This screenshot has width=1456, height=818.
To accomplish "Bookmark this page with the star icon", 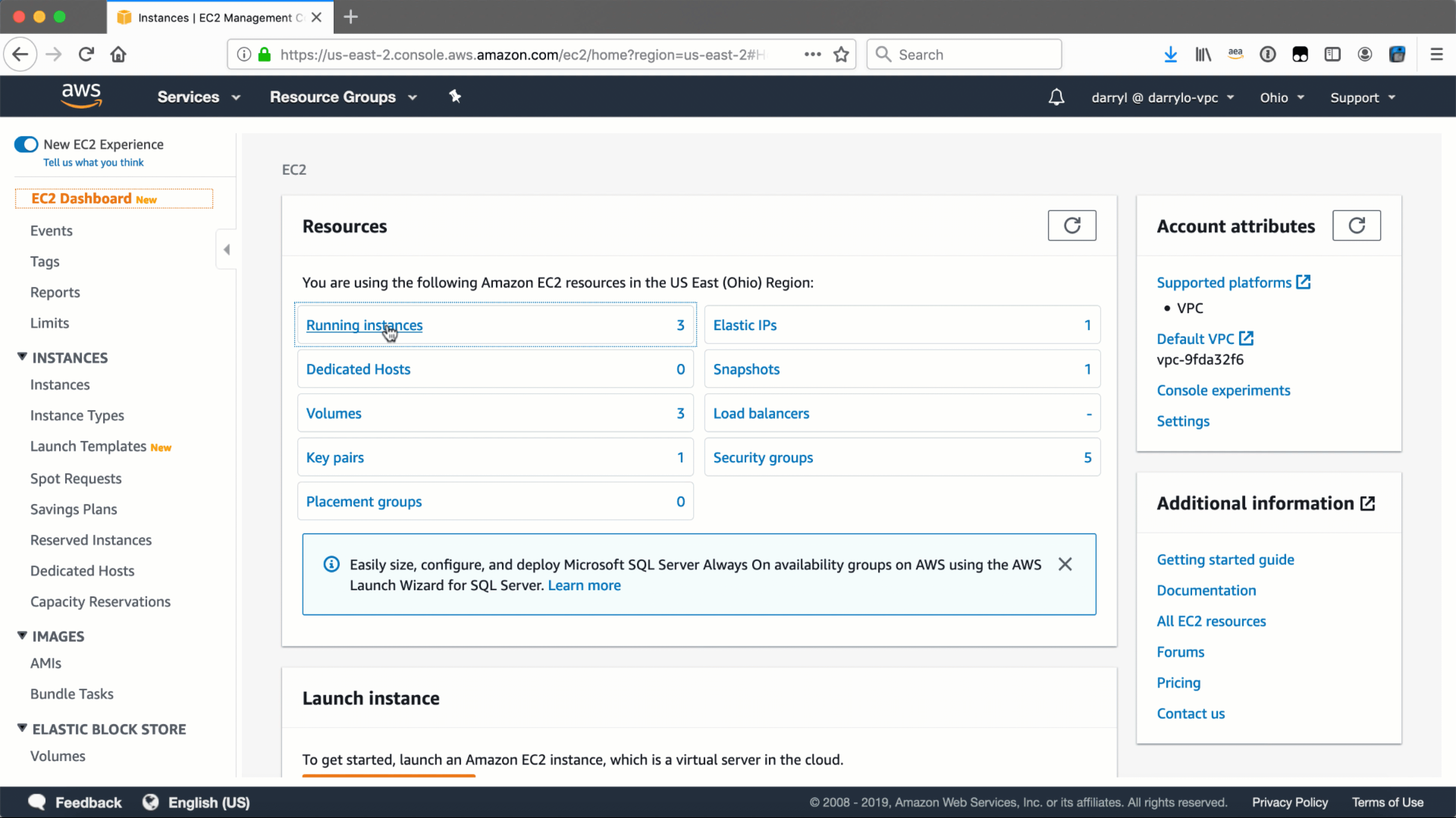I will [841, 54].
